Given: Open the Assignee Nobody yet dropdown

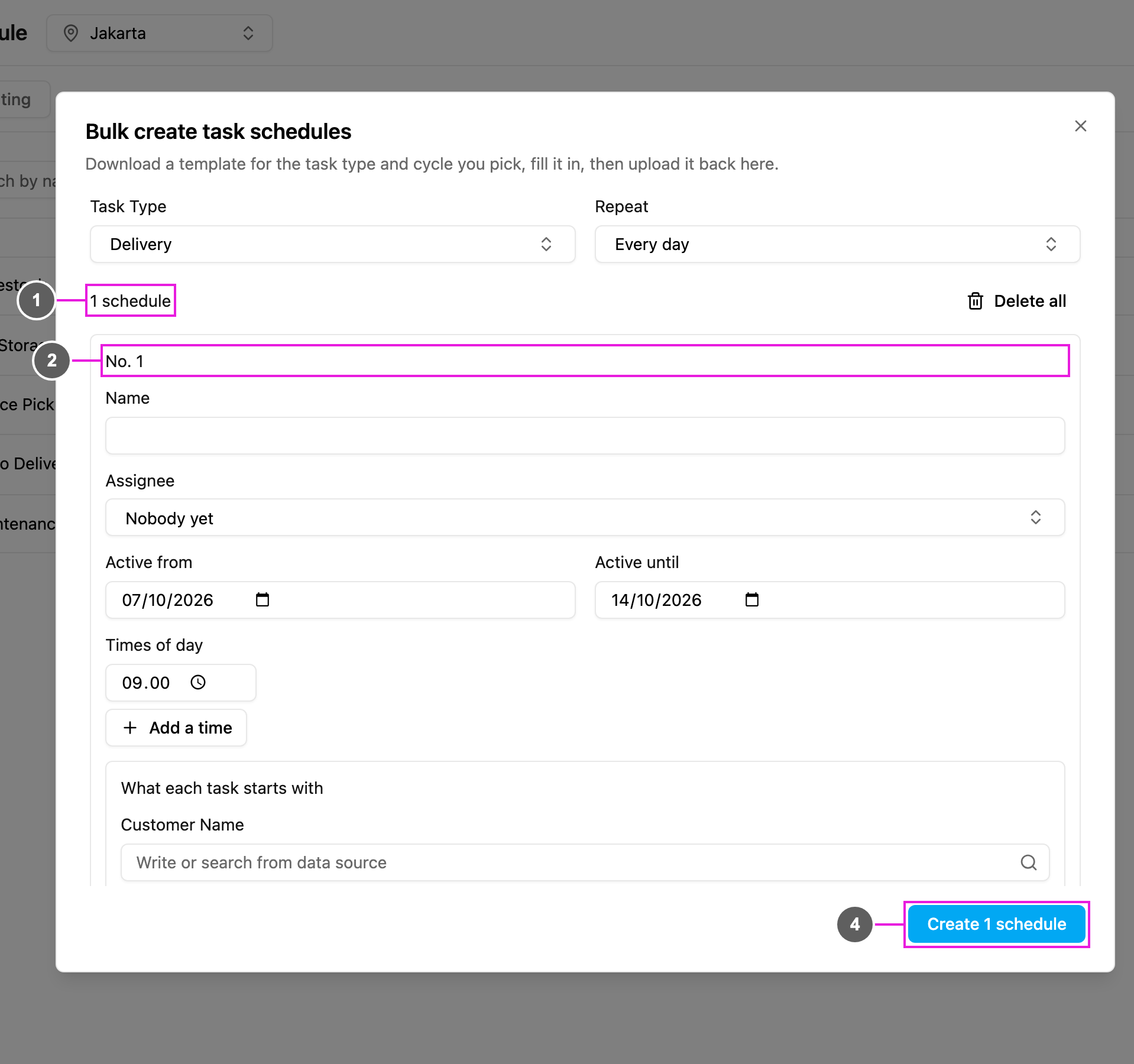Looking at the screenshot, I should tap(585, 518).
